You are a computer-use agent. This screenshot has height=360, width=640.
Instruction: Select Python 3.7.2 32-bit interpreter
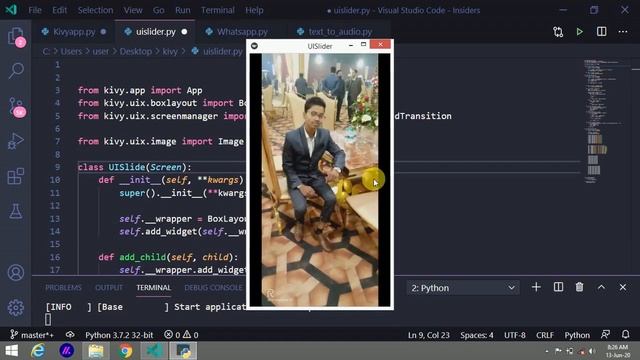[x=119, y=335]
